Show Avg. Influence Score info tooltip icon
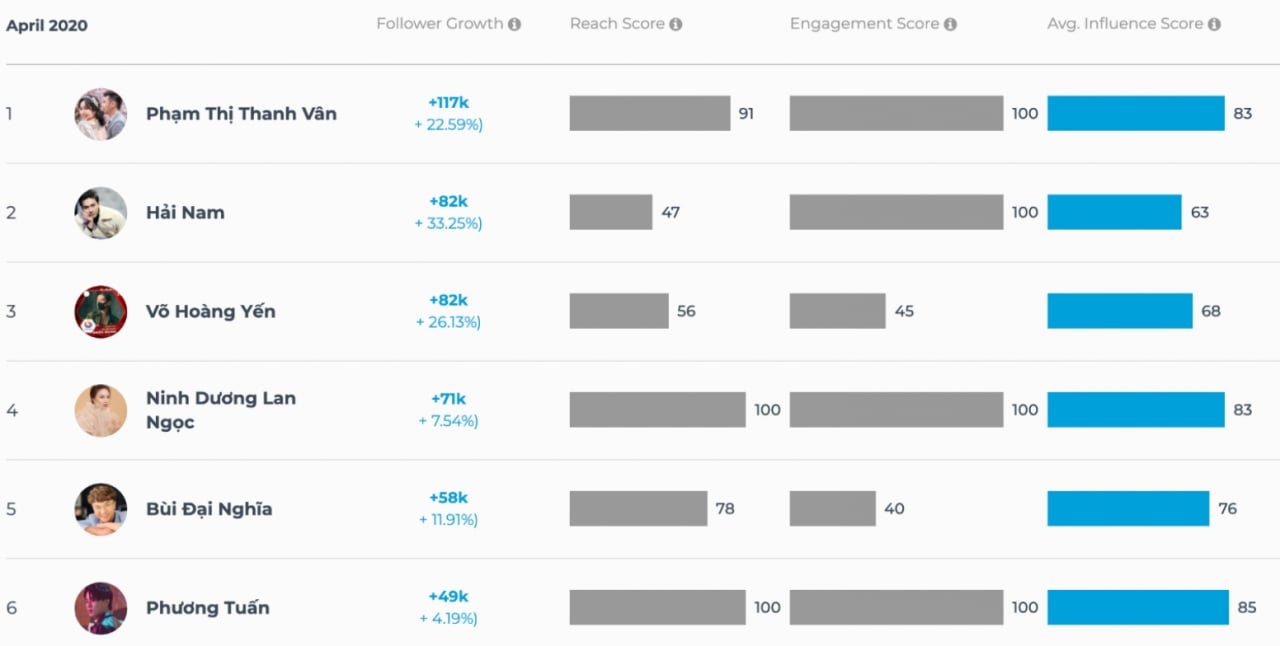Image resolution: width=1280 pixels, height=646 pixels. point(1214,24)
